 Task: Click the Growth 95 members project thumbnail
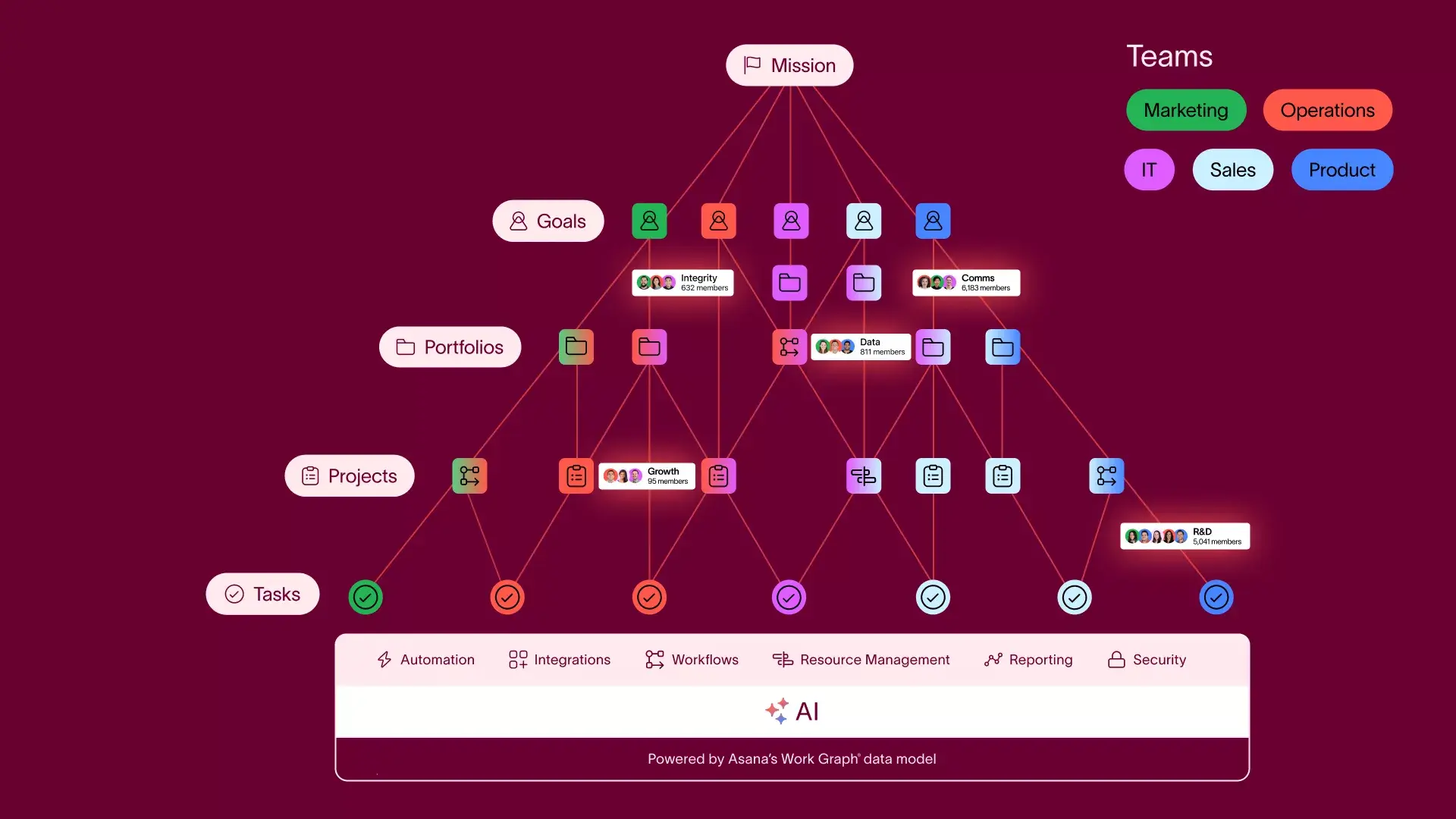point(647,475)
